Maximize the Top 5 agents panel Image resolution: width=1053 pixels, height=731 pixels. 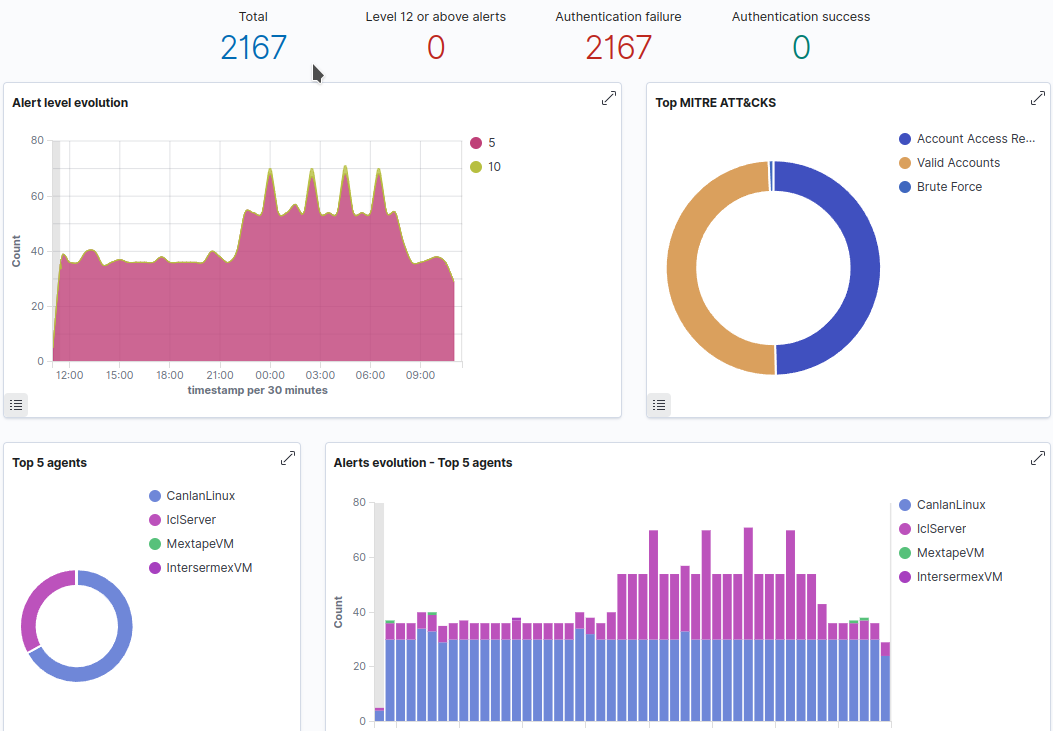click(x=287, y=458)
